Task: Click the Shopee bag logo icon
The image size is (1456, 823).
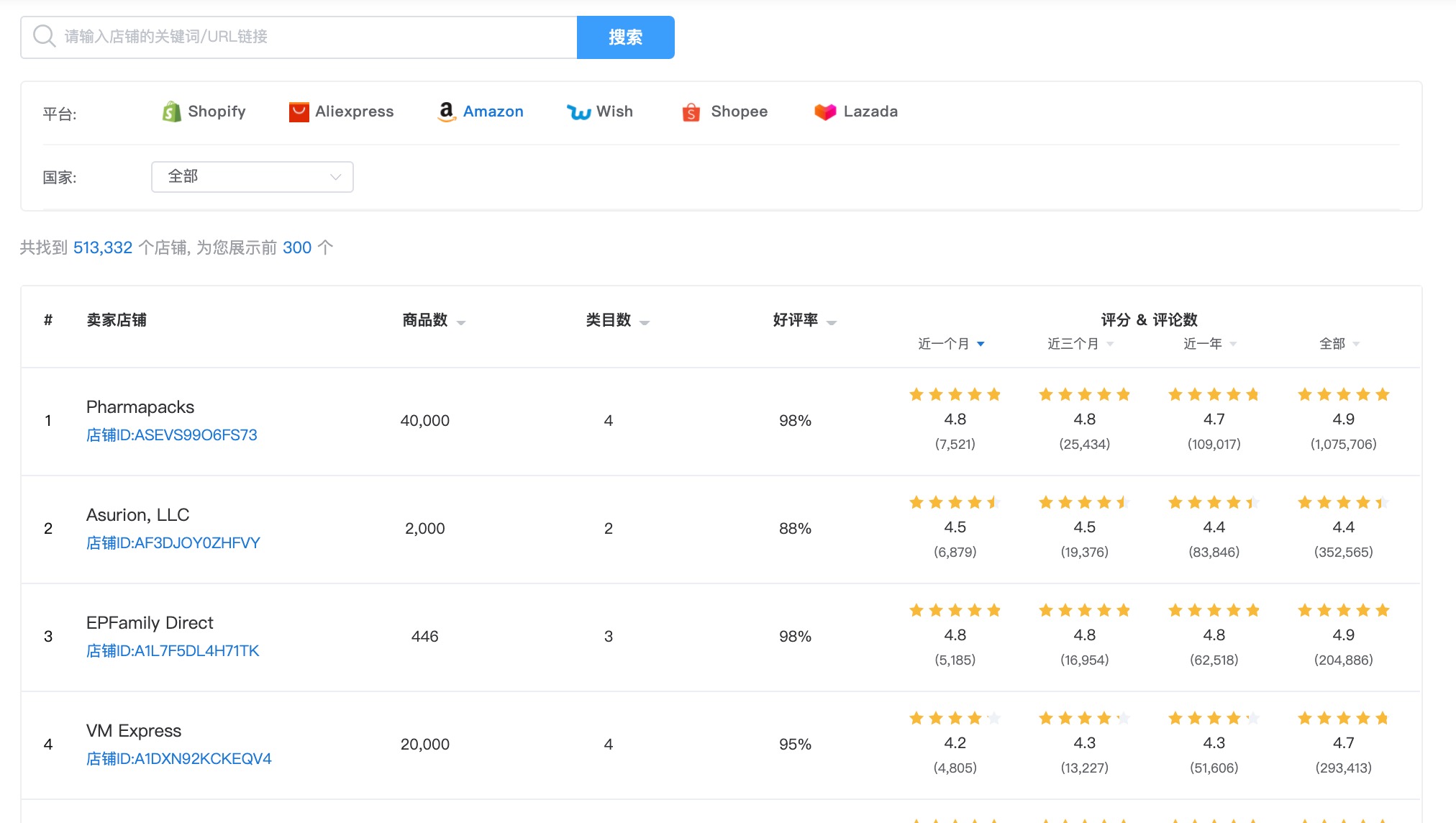Action: tap(691, 112)
